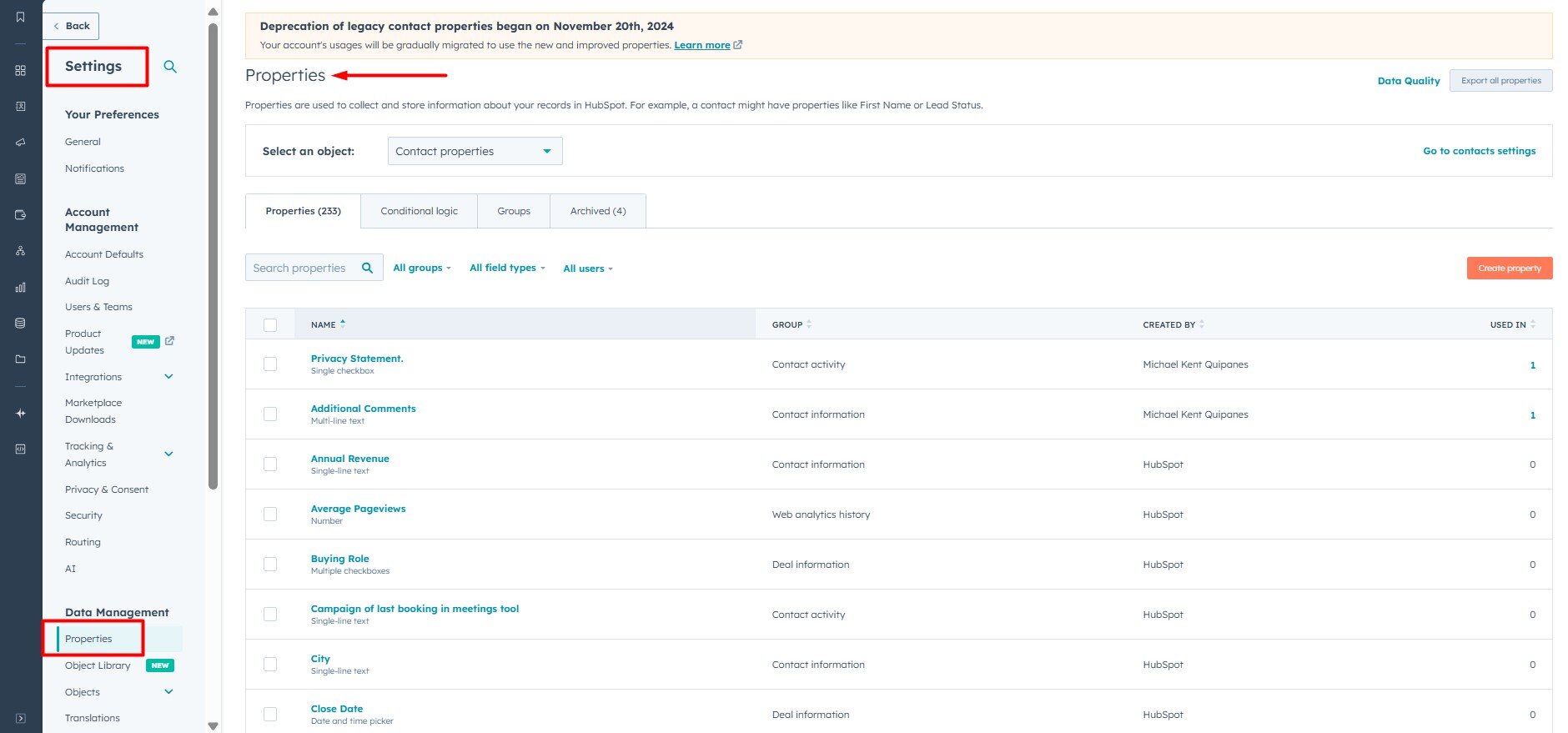Open the All groups filter dropdown
Image resolution: width=1568 pixels, height=733 pixels.
(422, 268)
